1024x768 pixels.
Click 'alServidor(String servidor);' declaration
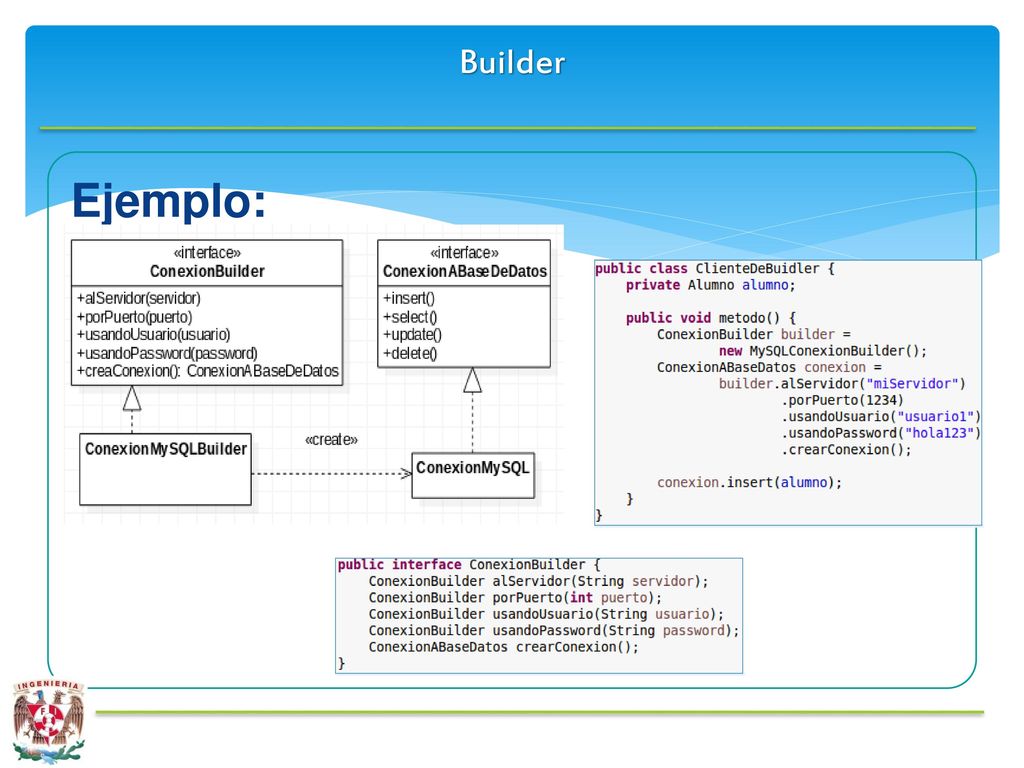click(539, 581)
